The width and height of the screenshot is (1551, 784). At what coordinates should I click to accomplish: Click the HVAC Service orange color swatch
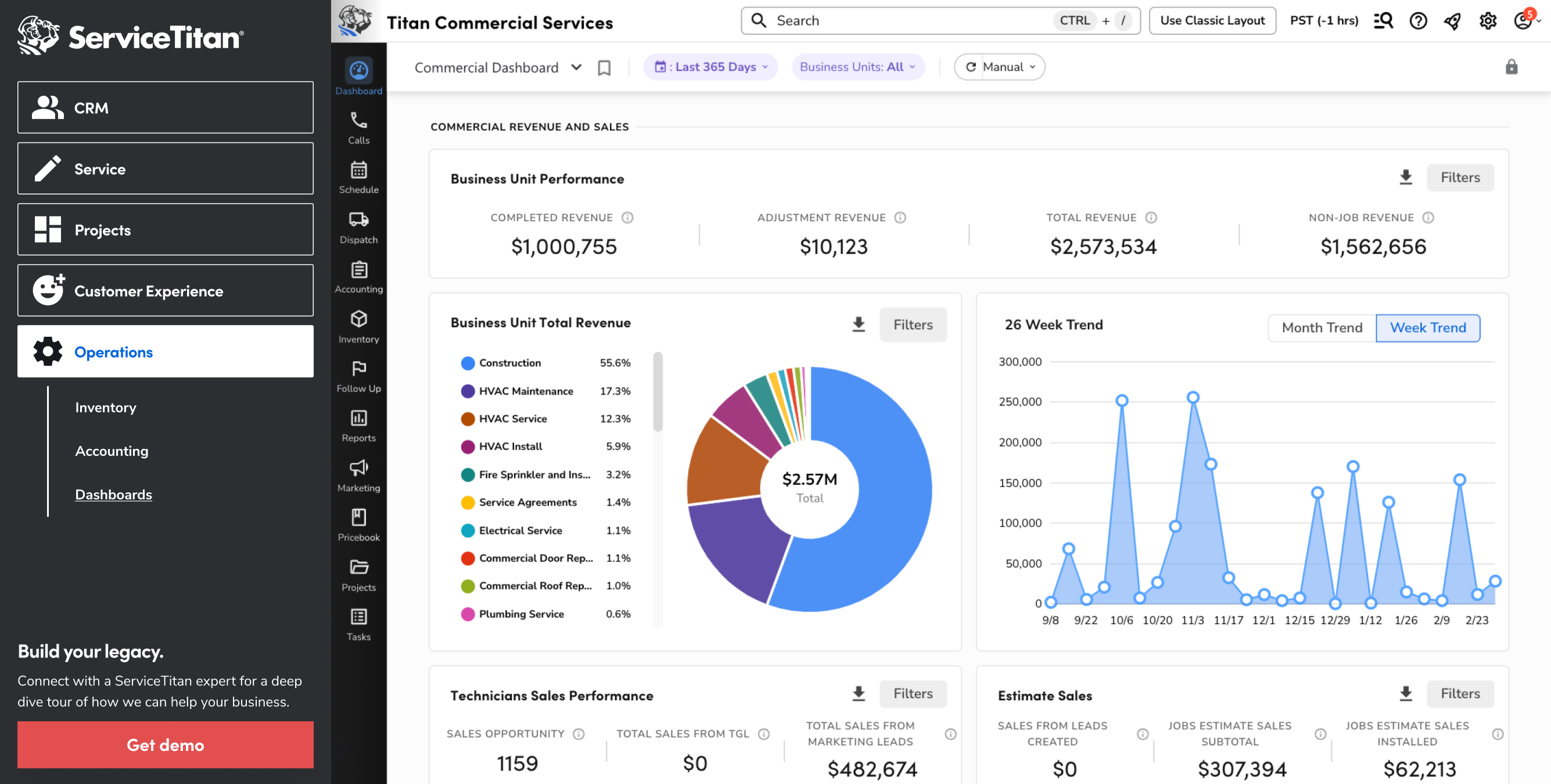(x=467, y=419)
